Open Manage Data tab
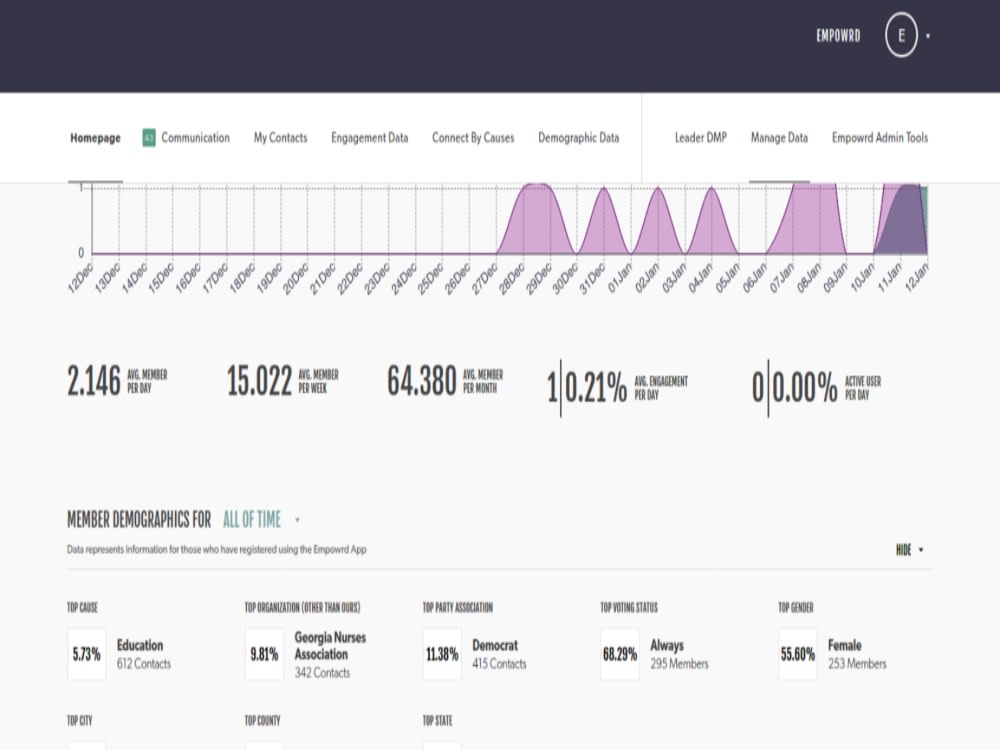This screenshot has height=750, width=1000. [x=779, y=138]
